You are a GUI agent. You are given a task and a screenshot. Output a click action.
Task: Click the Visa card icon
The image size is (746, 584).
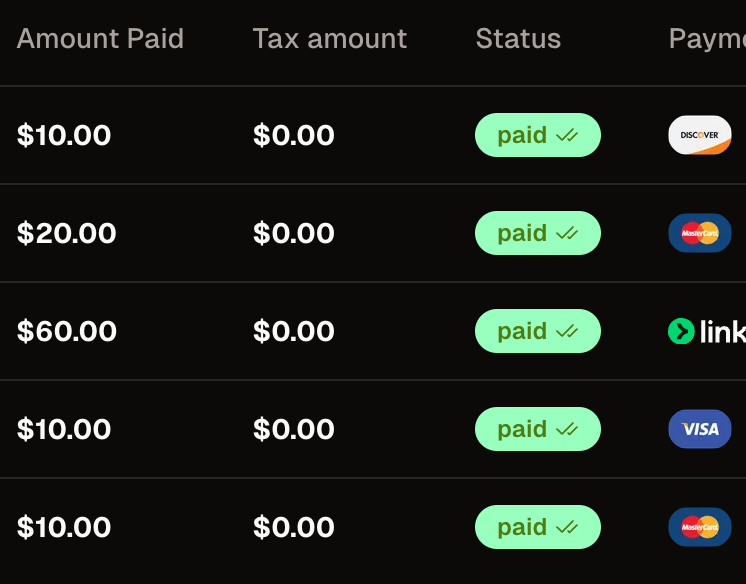pos(699,429)
